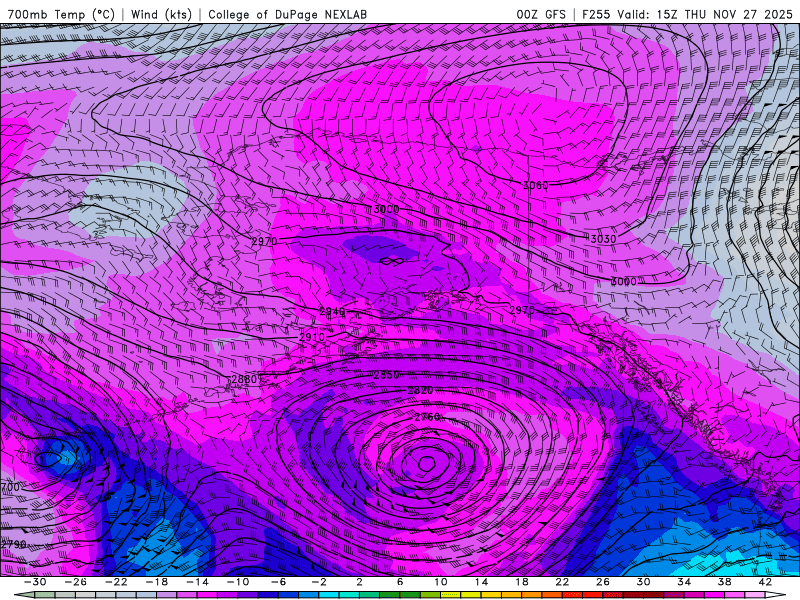Image resolution: width=800 pixels, height=600 pixels.
Task: Click the 'Valid: 15Z THU NOV 27 2025' text
Action: click(705, 14)
